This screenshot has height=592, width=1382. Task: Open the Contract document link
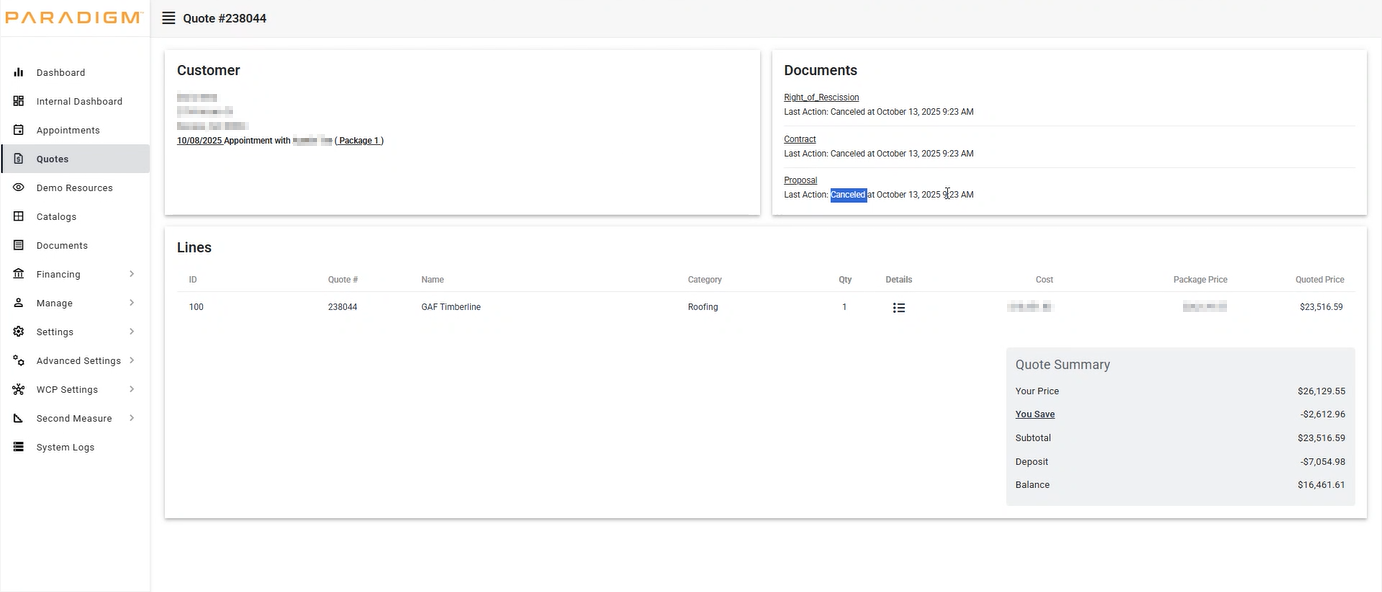[800, 139]
